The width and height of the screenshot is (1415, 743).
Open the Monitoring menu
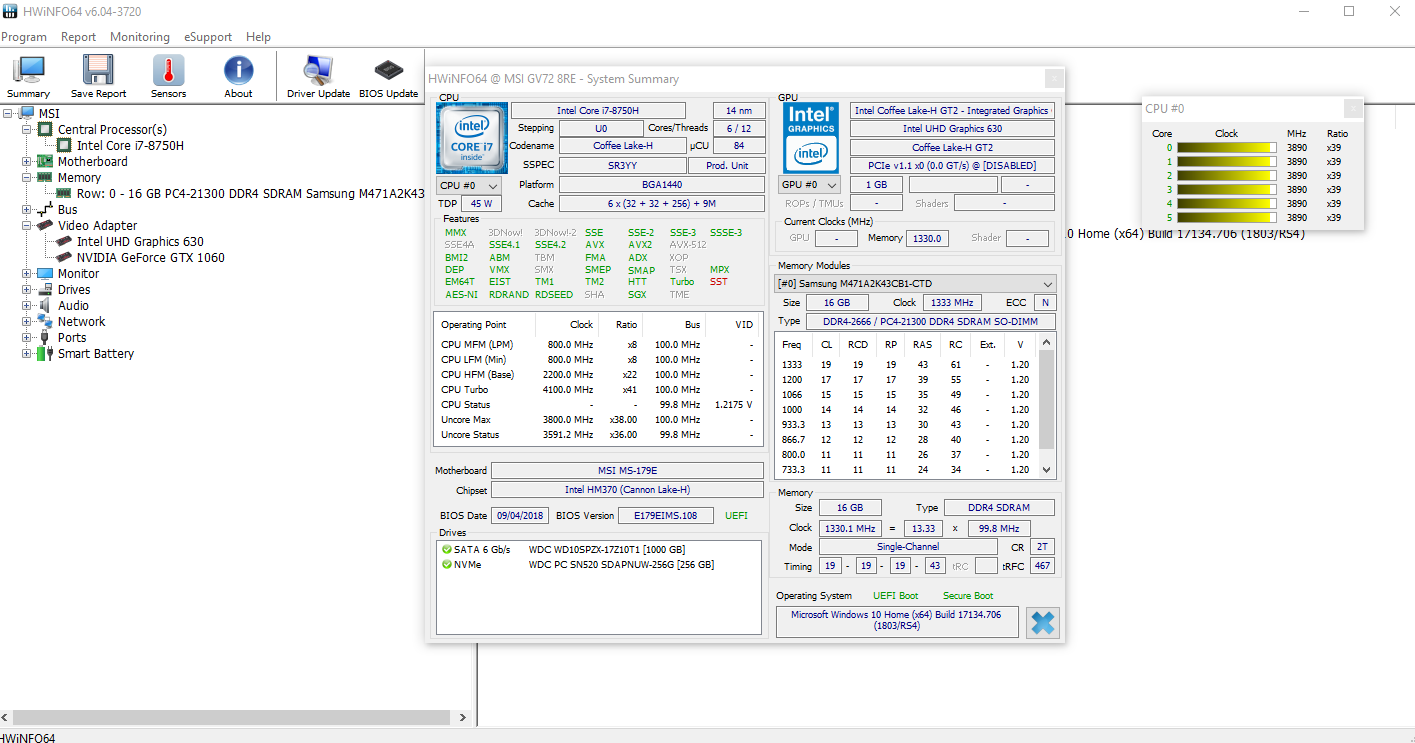point(140,37)
